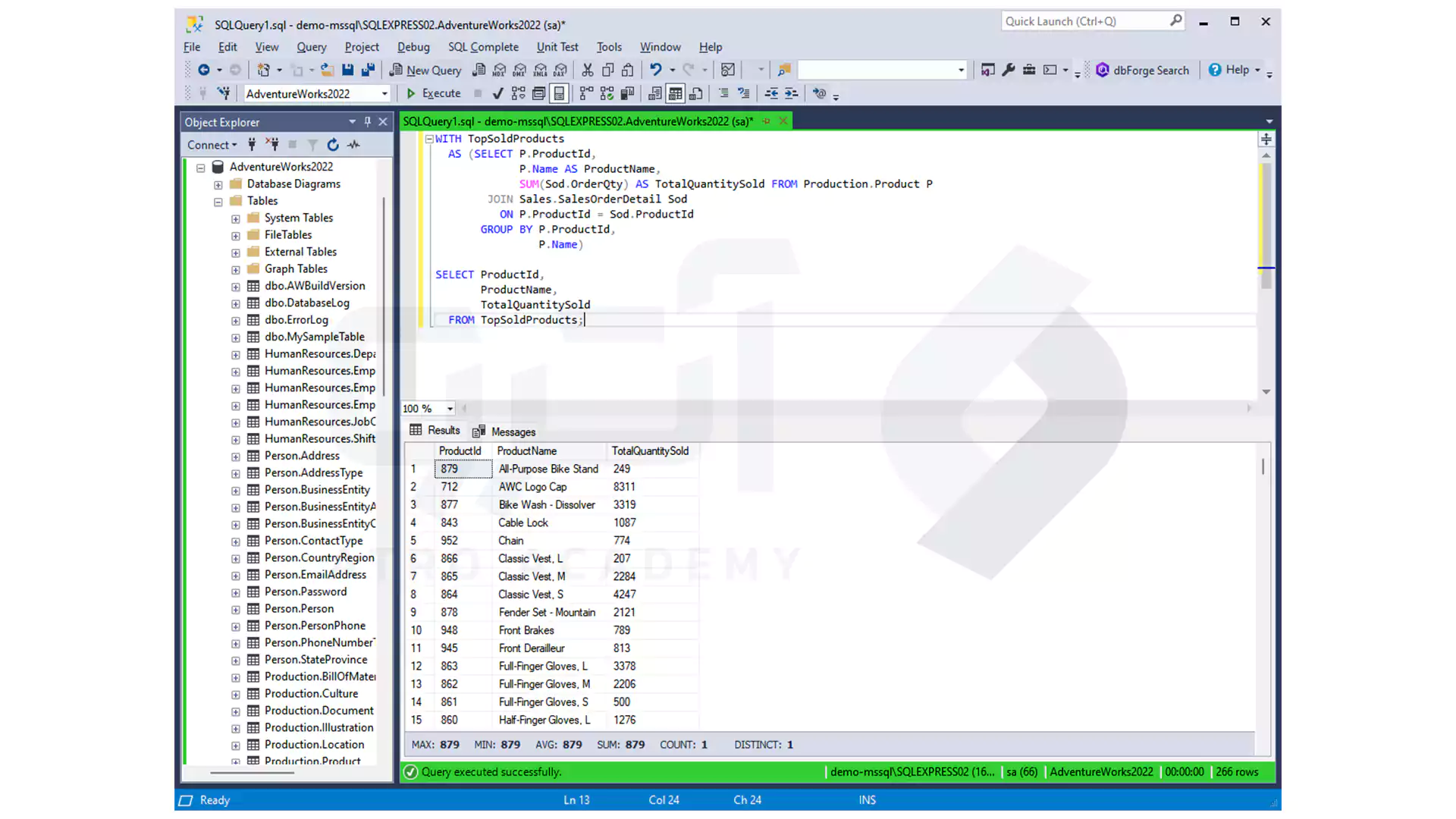Select the Production.Culture table
The height and width of the screenshot is (819, 1456).
pos(311,693)
